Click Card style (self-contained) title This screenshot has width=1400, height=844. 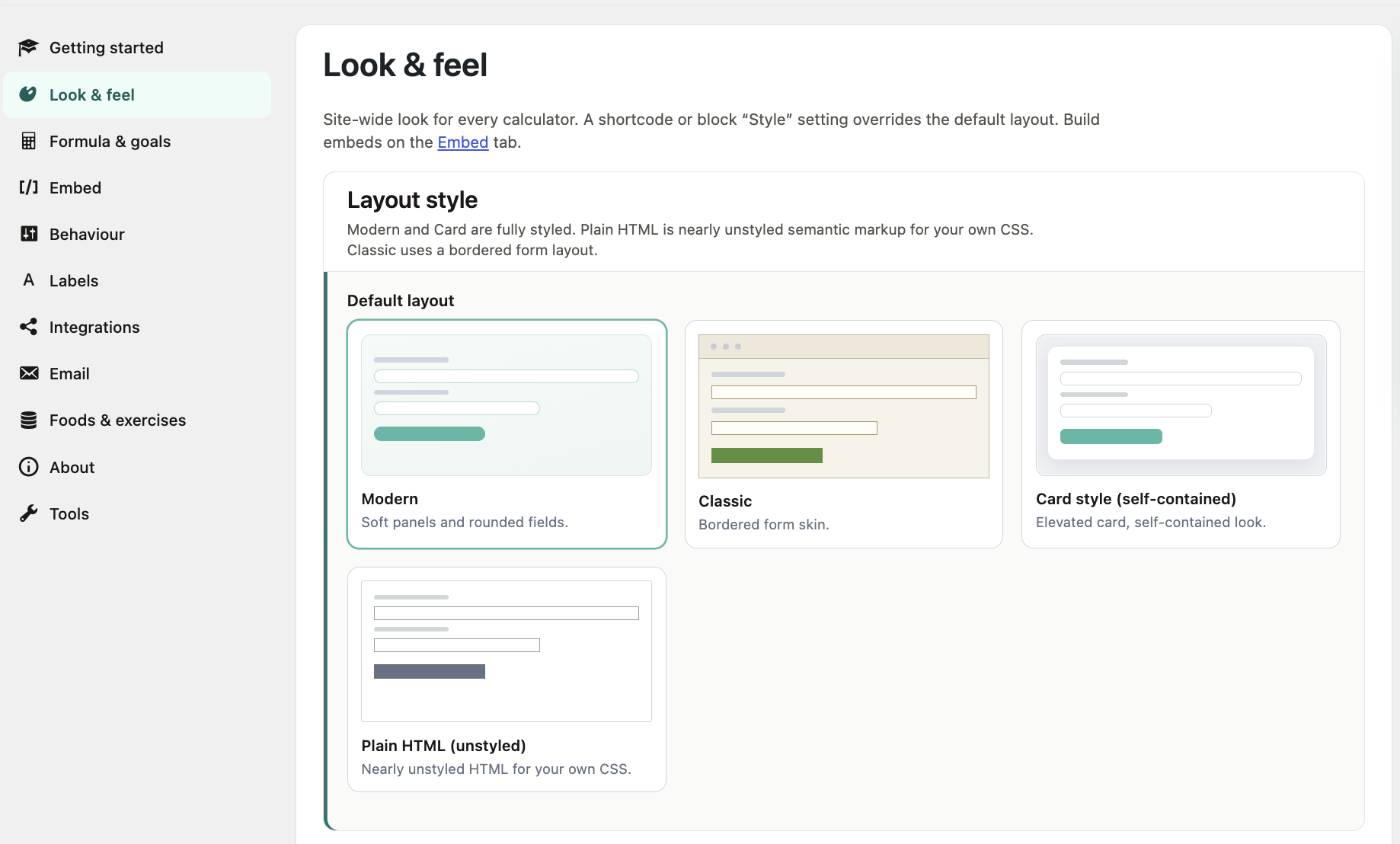[x=1136, y=499]
